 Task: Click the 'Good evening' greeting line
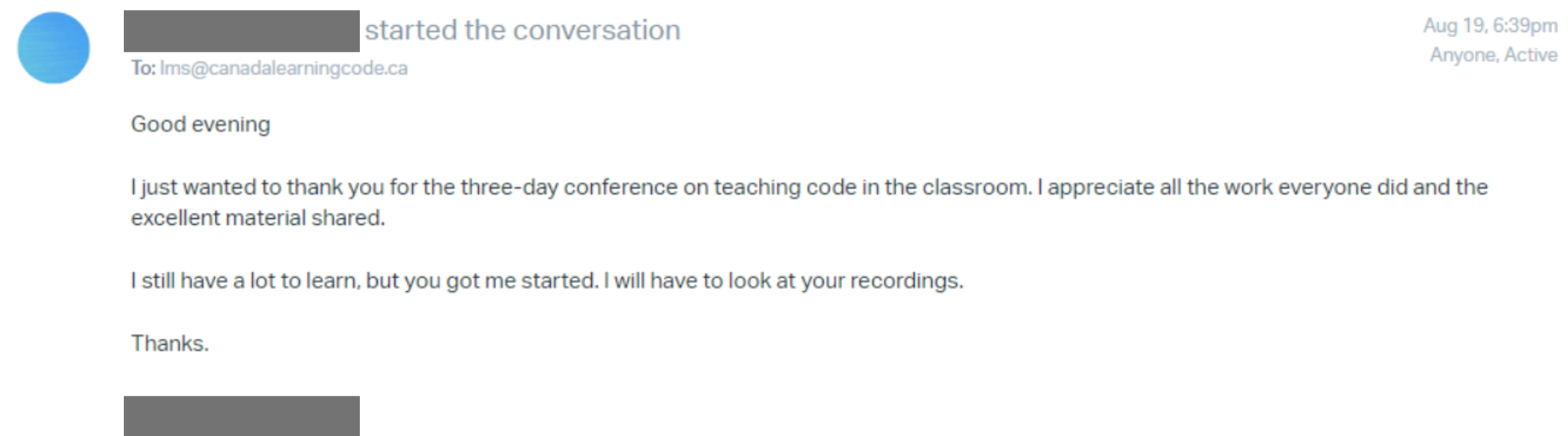click(x=201, y=124)
